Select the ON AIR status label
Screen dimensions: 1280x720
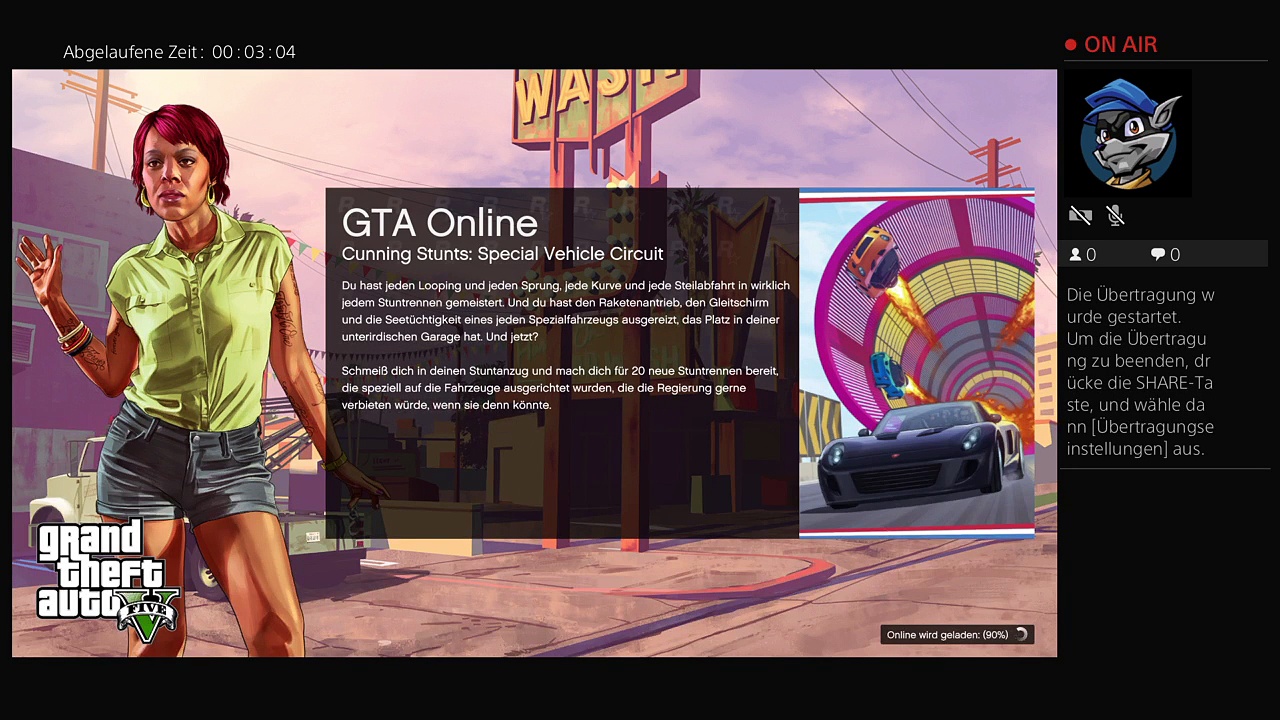click(1120, 45)
